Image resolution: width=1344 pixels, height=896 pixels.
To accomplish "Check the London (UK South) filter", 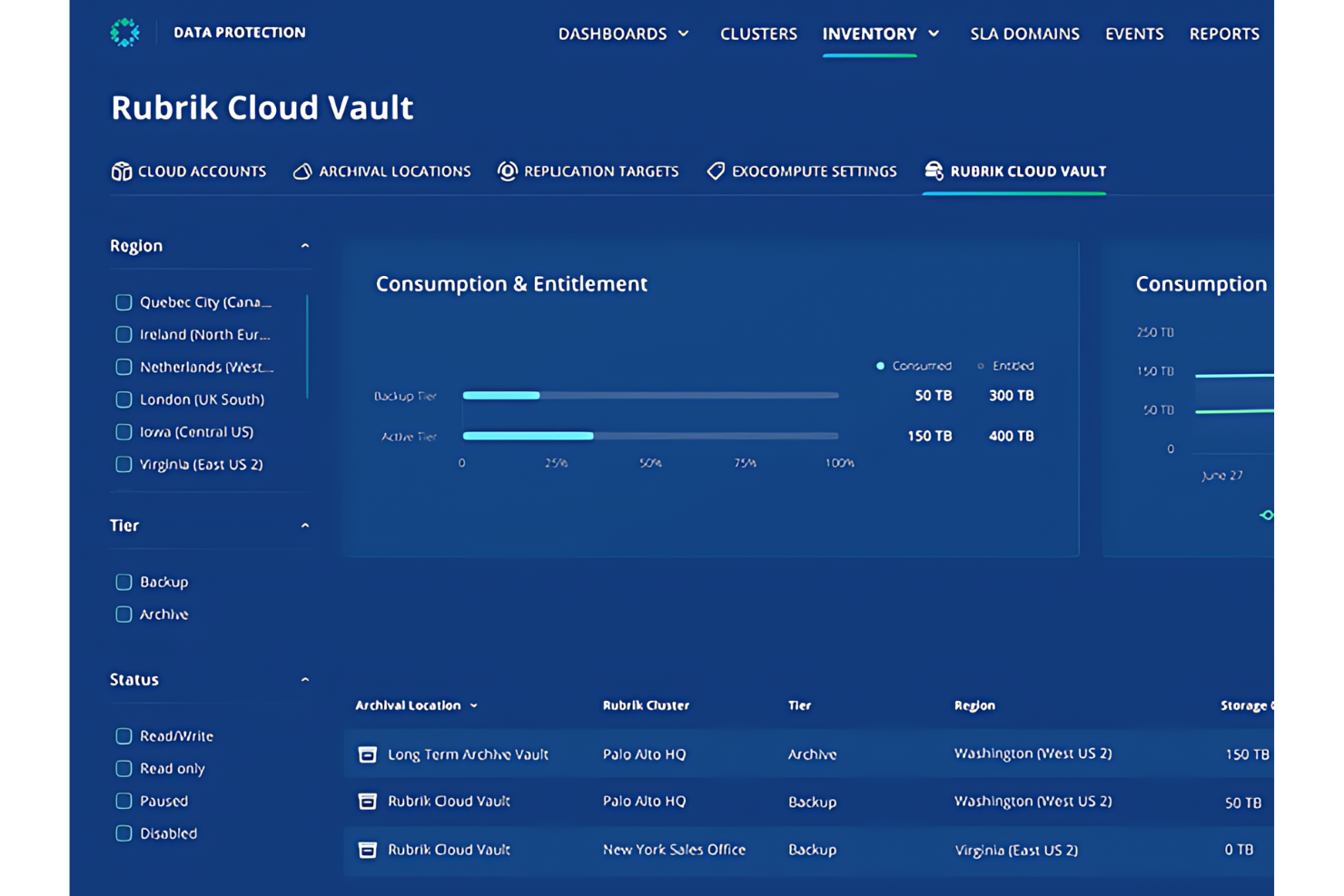I will 124,399.
